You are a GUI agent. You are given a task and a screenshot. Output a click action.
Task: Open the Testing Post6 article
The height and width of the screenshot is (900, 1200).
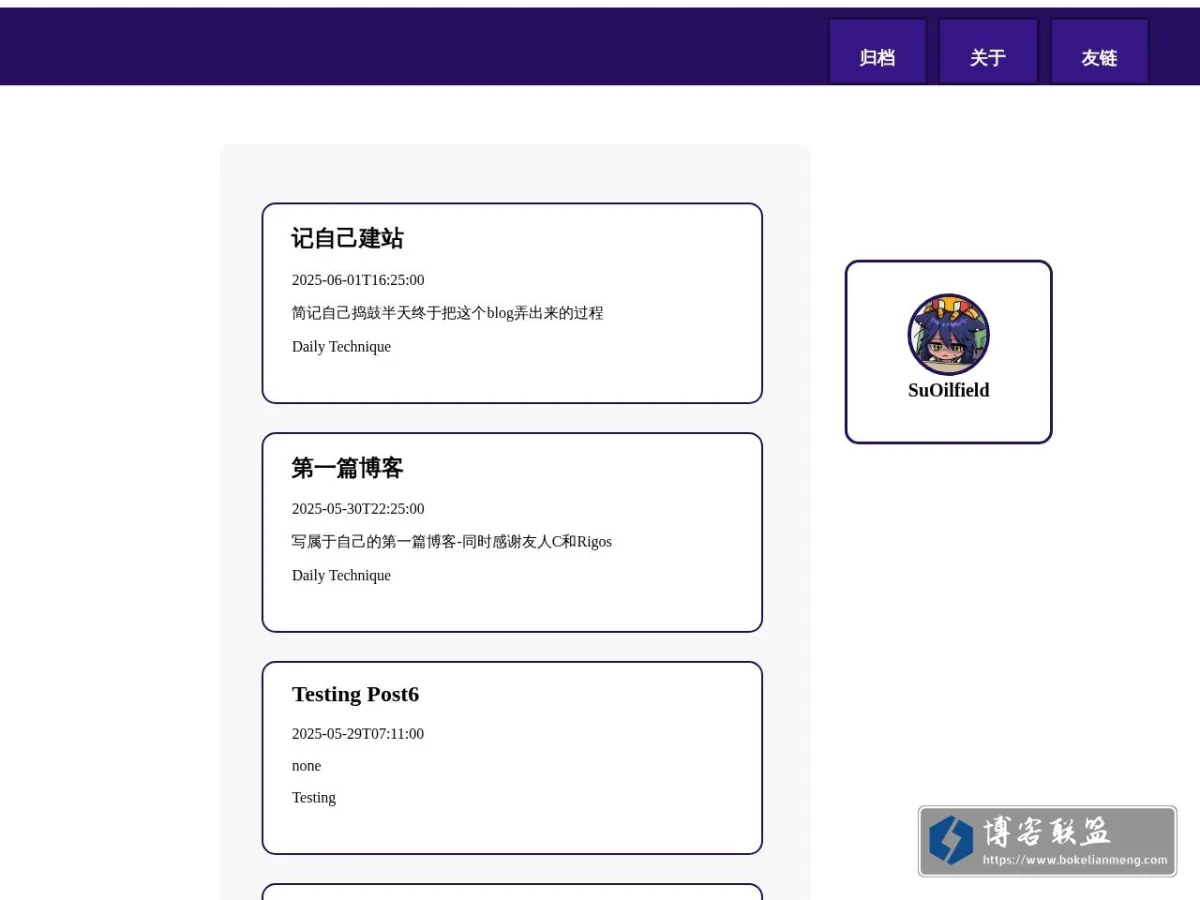click(355, 694)
